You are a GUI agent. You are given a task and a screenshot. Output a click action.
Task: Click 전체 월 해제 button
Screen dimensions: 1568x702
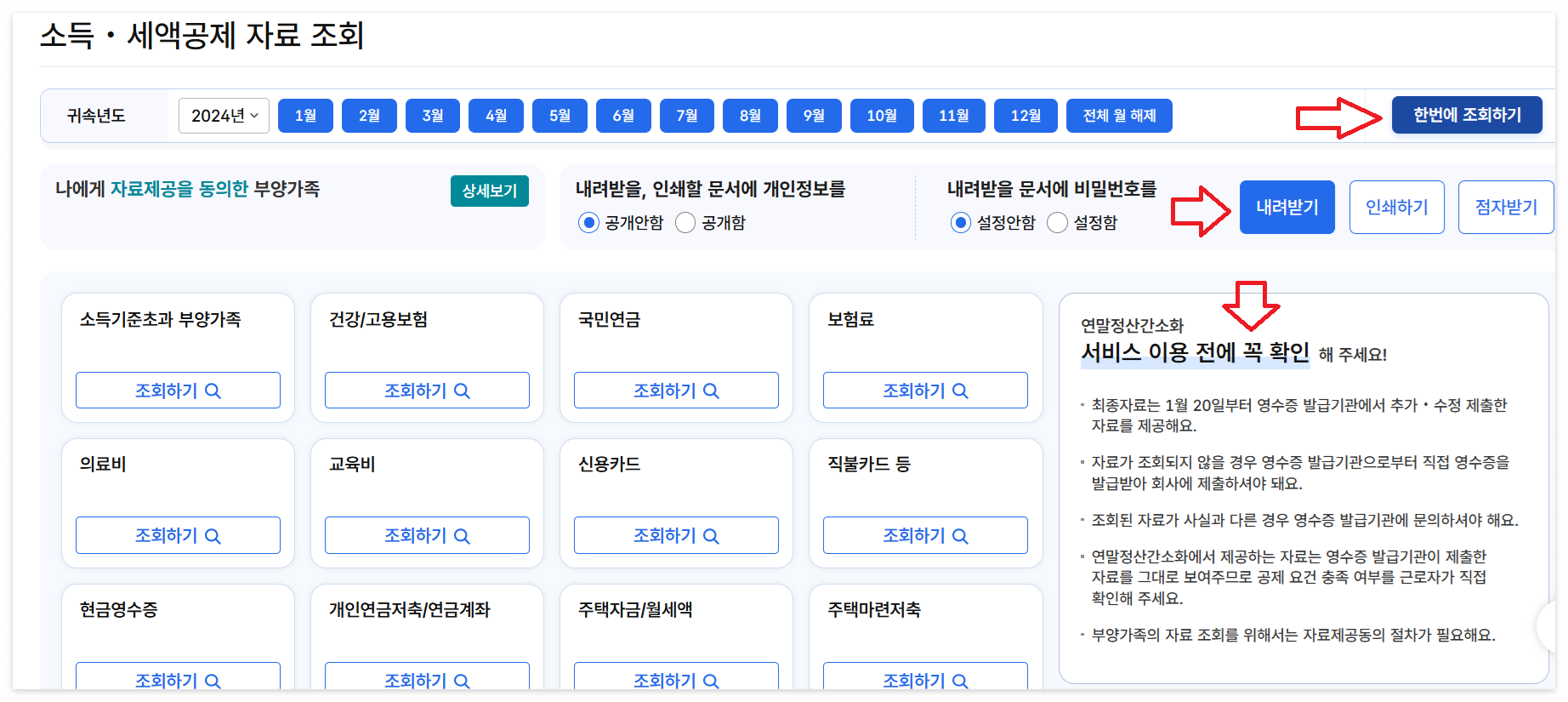click(1119, 116)
